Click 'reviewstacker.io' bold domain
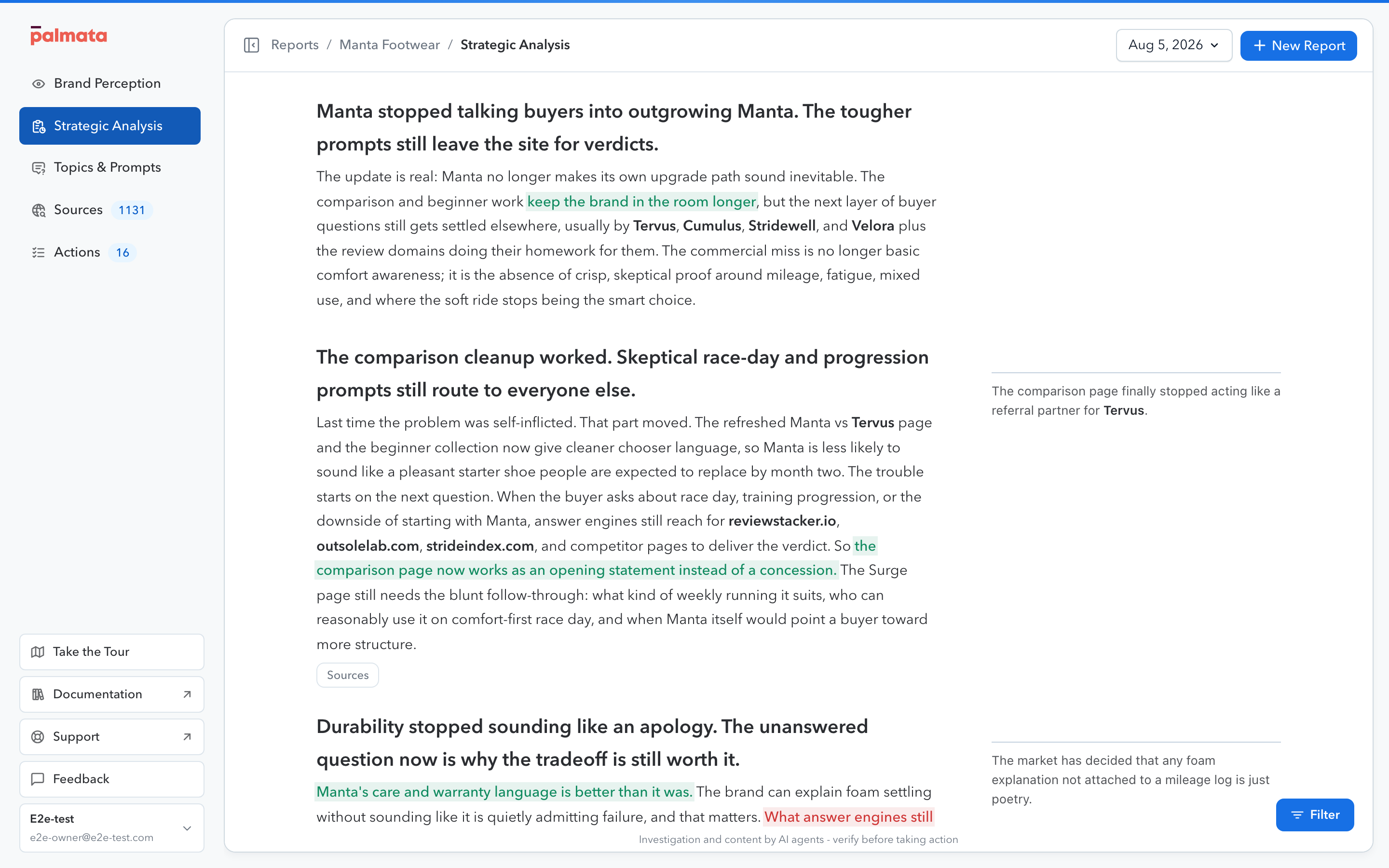The image size is (1389, 868). (x=782, y=521)
